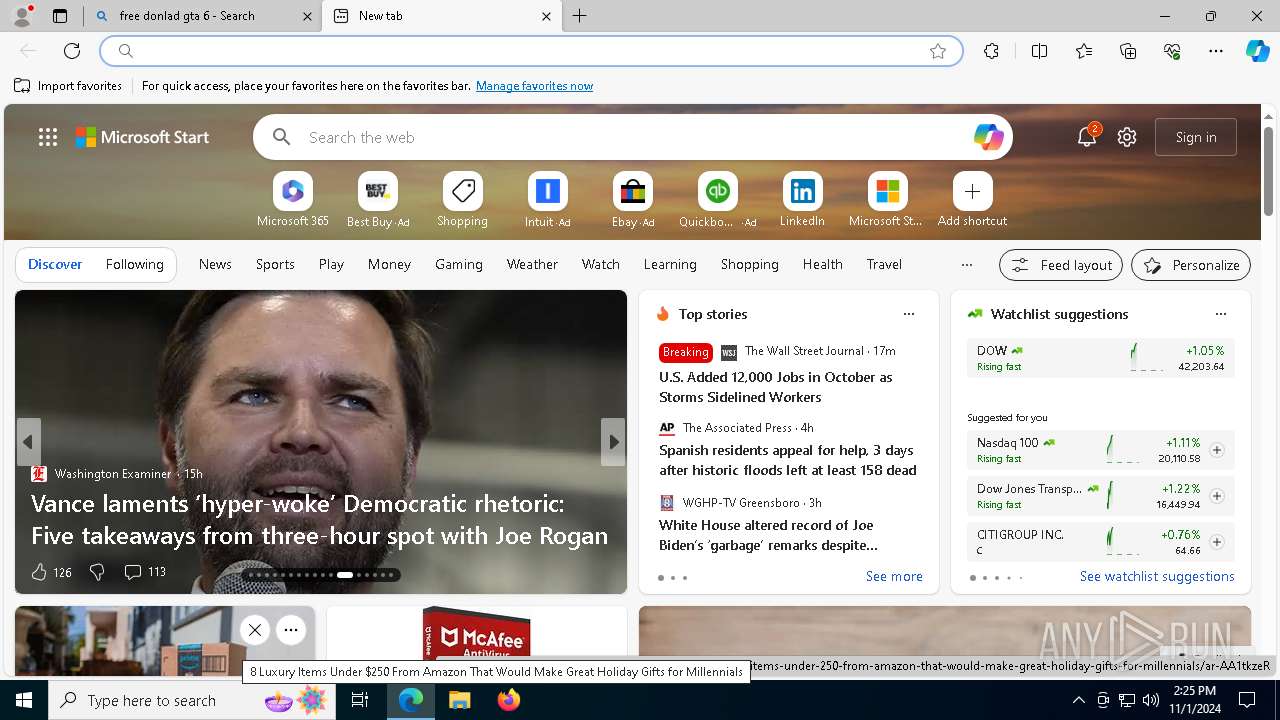
Task: Open File Explorer from taskbar
Action: (459, 700)
